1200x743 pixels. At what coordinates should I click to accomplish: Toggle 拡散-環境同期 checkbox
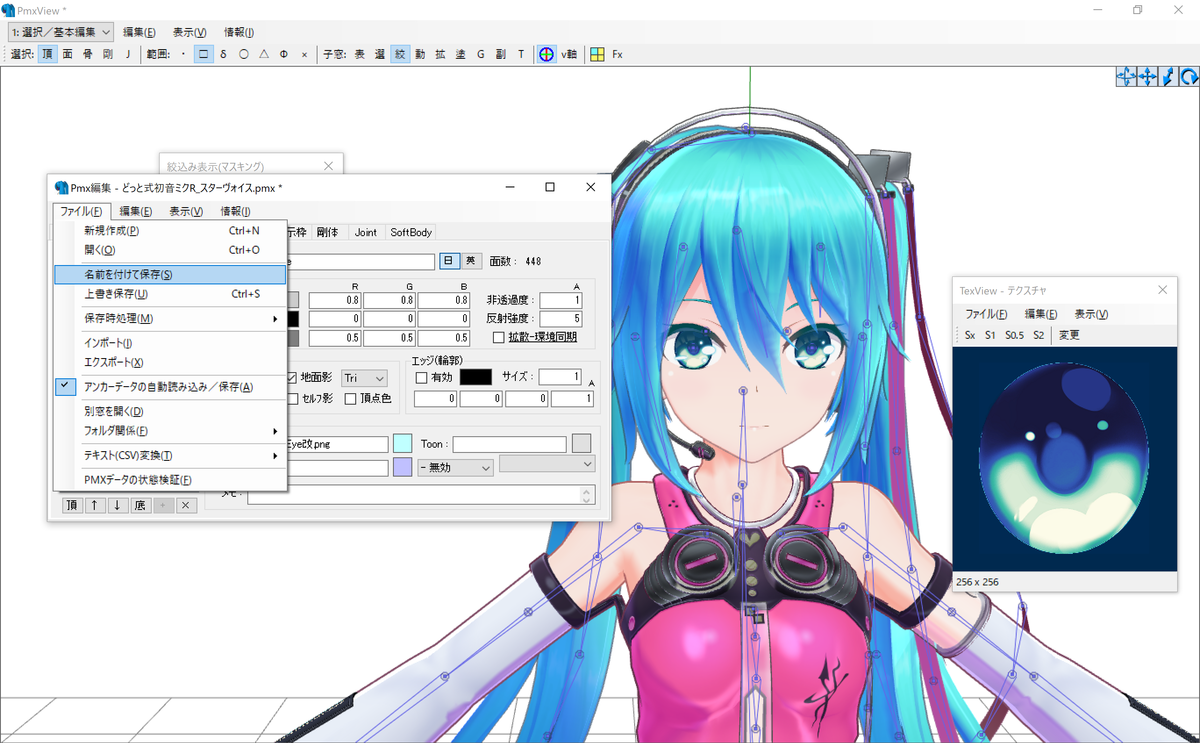(x=535, y=337)
